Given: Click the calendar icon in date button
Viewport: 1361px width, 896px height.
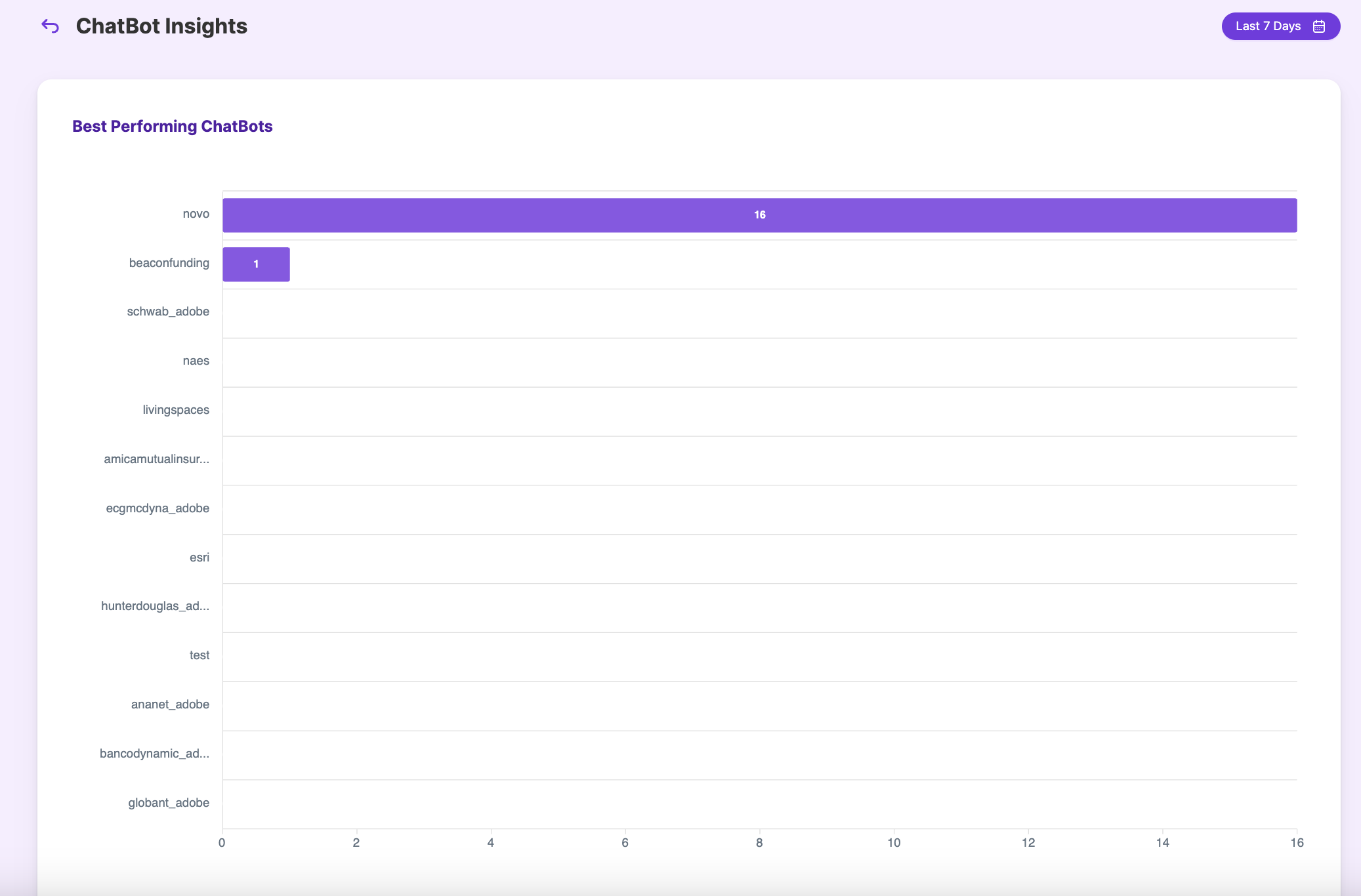Looking at the screenshot, I should [1319, 26].
